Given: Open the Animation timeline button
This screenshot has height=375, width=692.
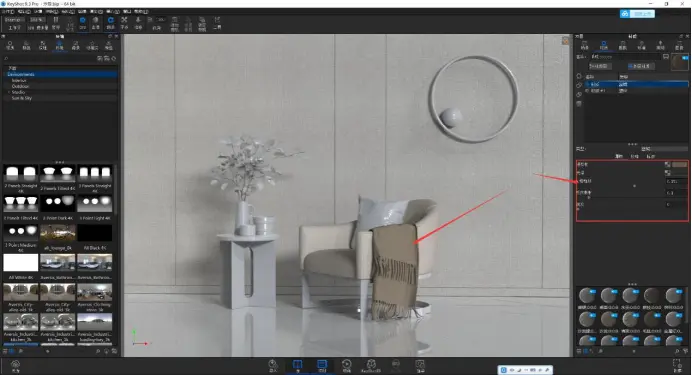Looking at the screenshot, I should tap(347, 366).
